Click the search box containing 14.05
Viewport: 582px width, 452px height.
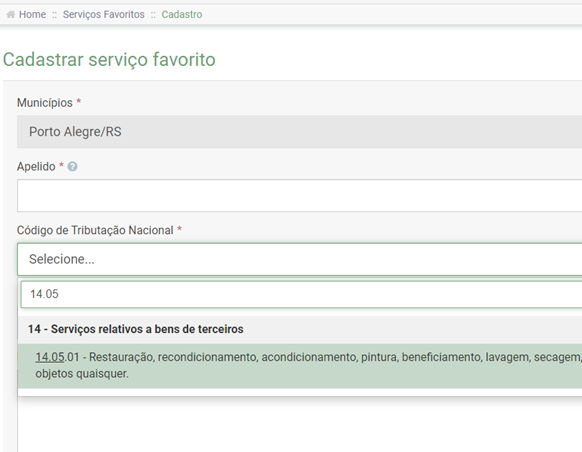pyautogui.click(x=301, y=294)
